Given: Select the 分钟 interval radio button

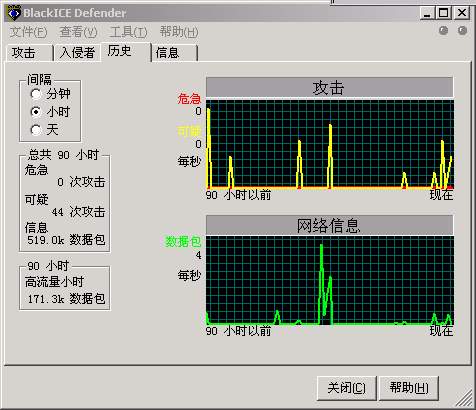Looking at the screenshot, I should coord(36,94).
